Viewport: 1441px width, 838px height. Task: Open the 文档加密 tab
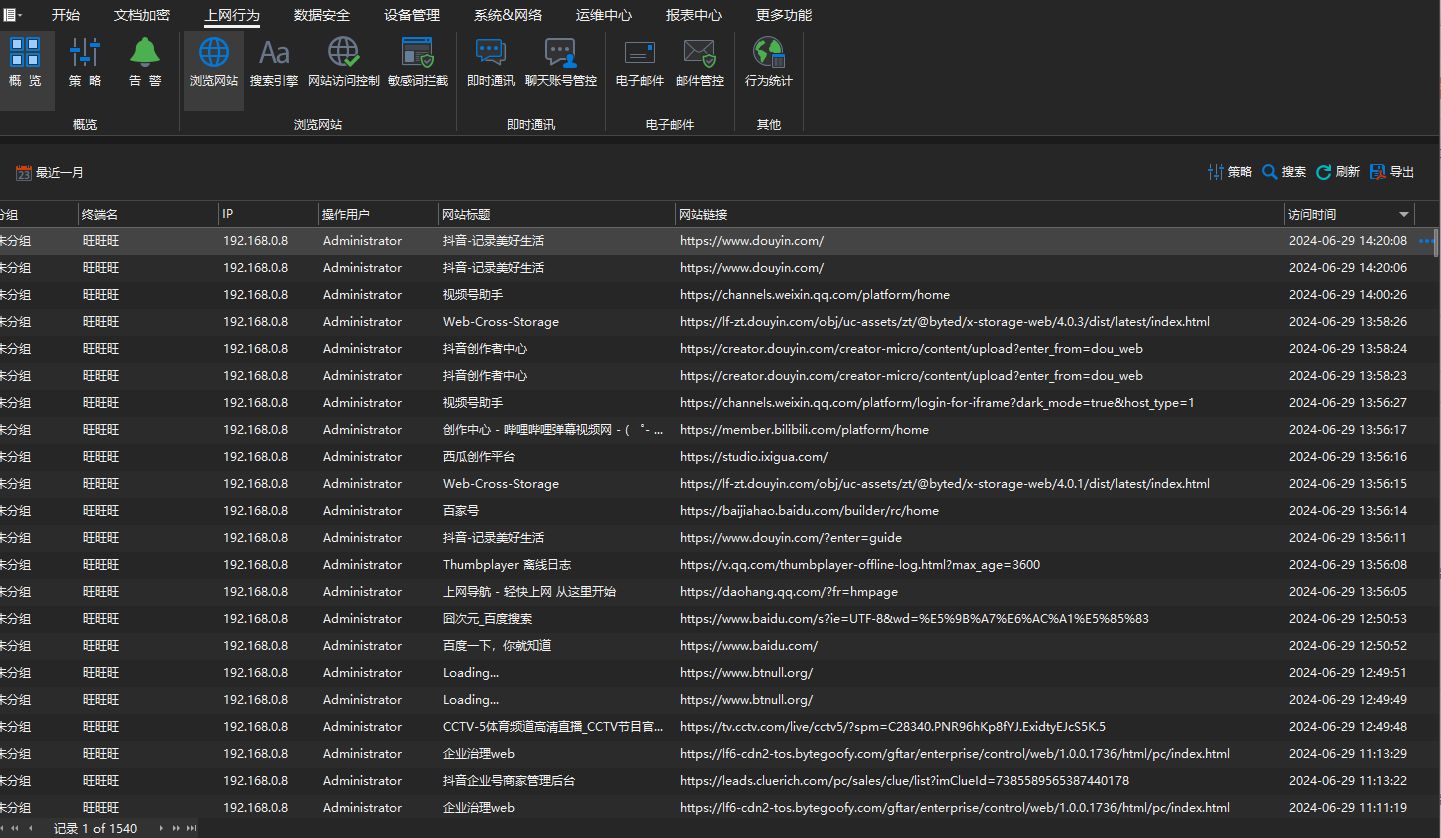[142, 15]
